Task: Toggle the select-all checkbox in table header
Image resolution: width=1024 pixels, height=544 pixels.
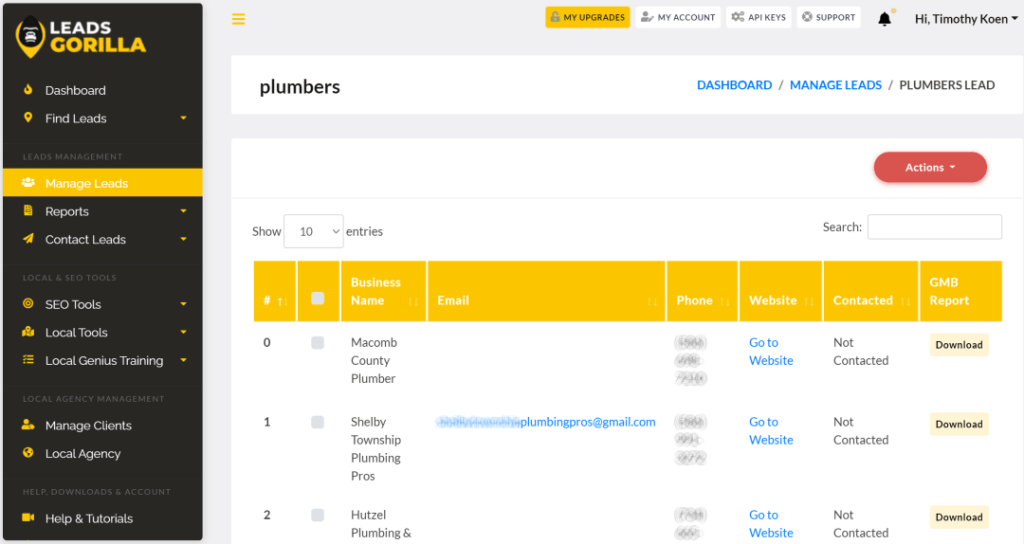Action: point(317,298)
